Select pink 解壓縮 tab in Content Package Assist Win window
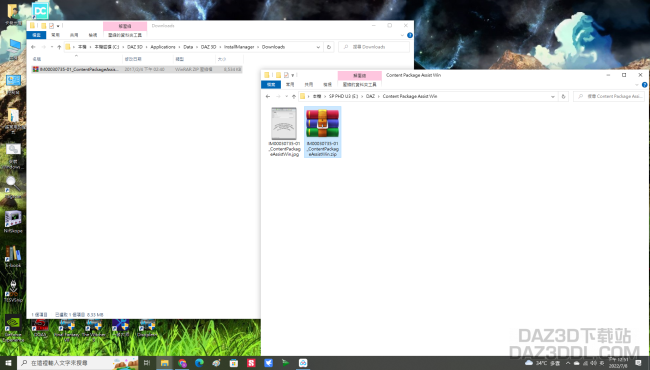Screen dimensions: 650x370 [x=359, y=75]
